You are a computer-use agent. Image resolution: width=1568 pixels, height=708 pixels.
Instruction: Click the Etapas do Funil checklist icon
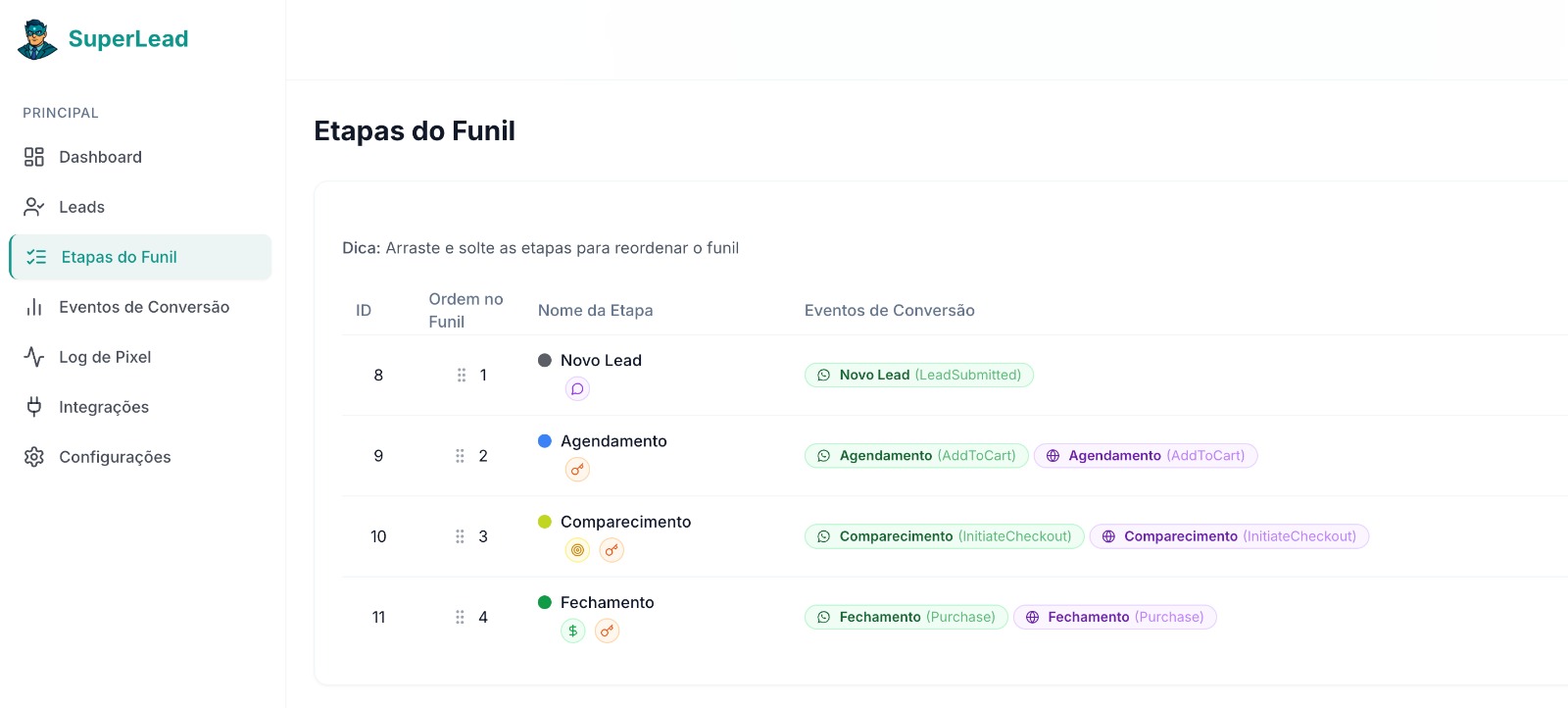[x=36, y=257]
